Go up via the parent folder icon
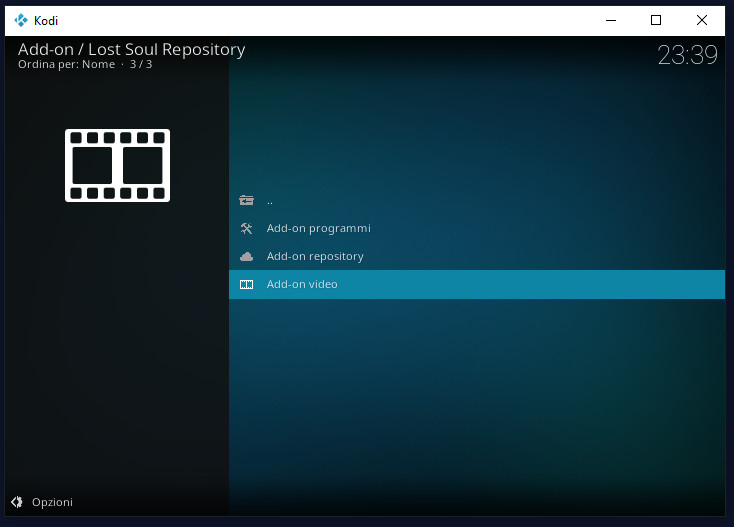Viewport: 734px width, 527px height. tap(246, 200)
